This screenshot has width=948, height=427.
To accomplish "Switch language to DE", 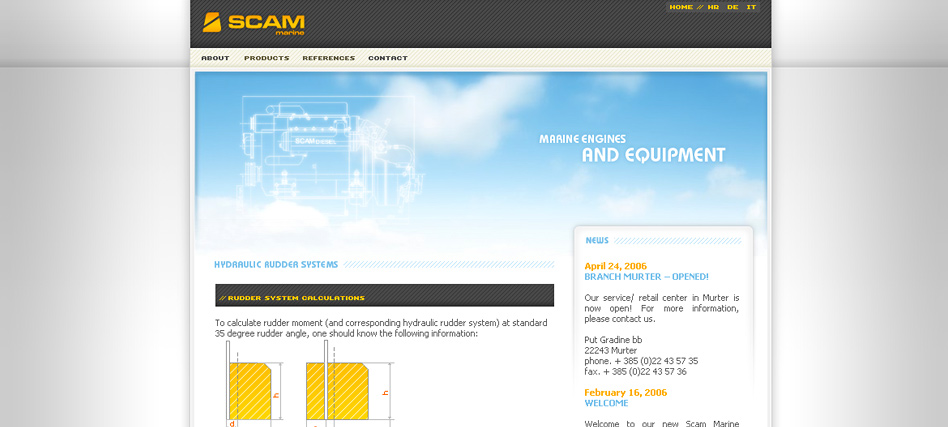I will [x=733, y=7].
